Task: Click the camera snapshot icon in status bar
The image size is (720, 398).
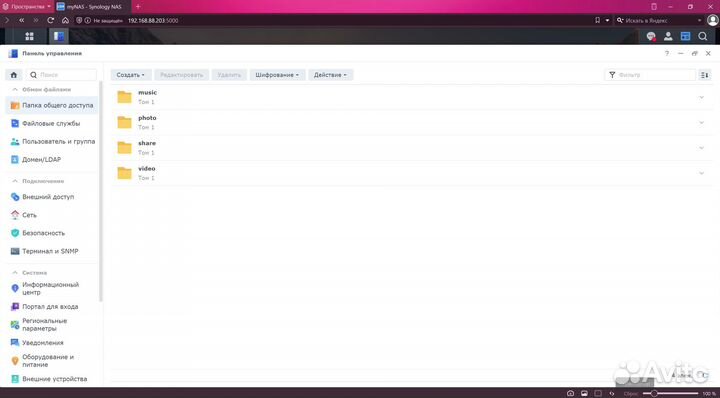Action: coord(570,393)
